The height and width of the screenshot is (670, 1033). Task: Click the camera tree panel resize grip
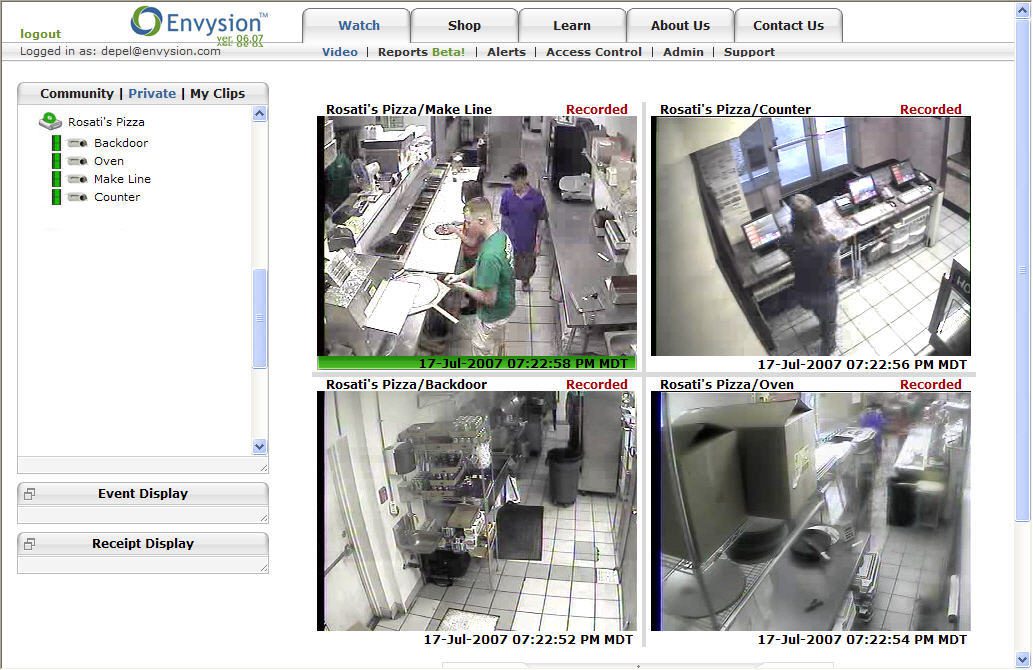pos(264,468)
